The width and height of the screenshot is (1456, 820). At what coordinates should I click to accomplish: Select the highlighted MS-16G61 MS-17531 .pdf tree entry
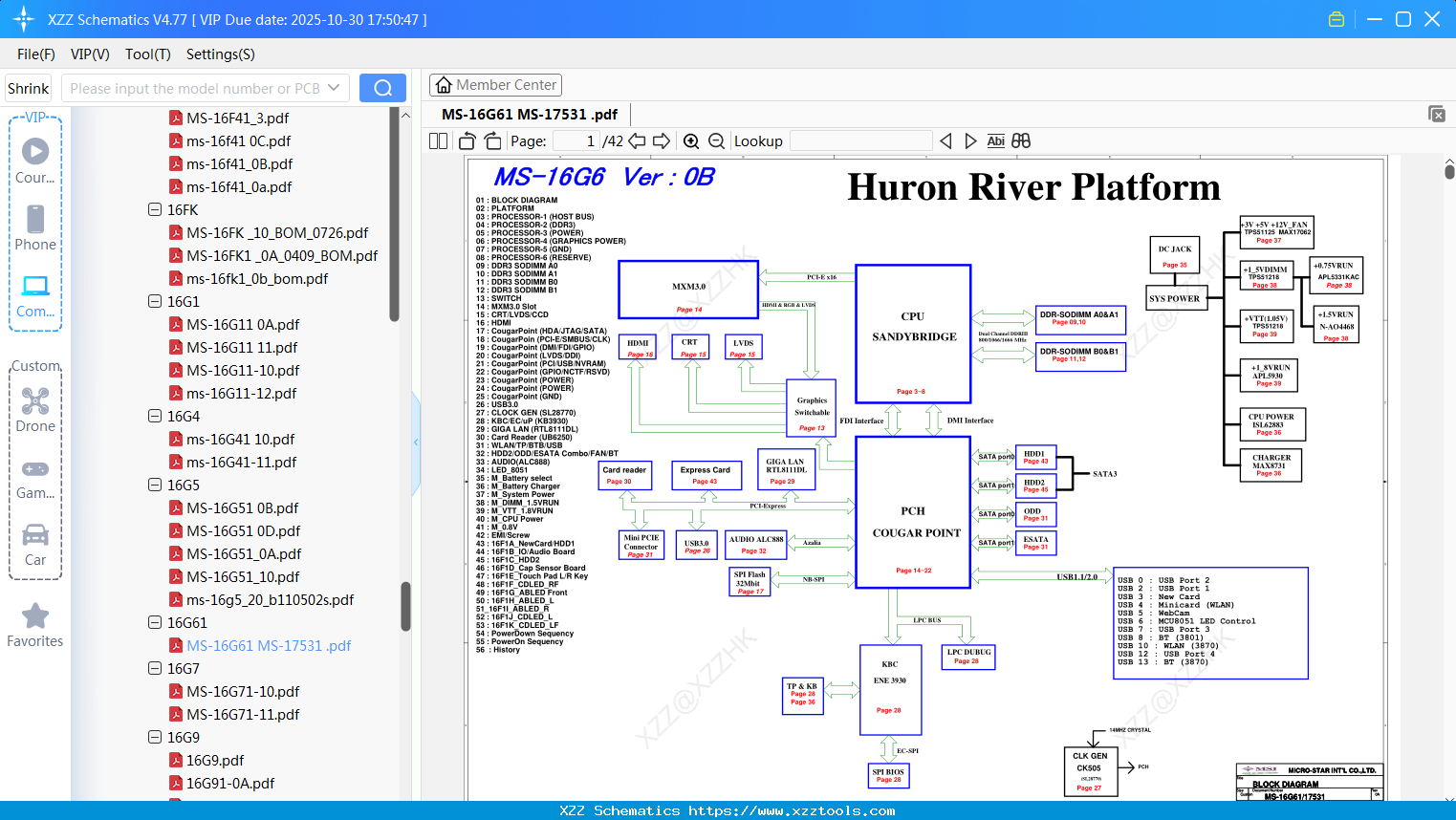click(x=269, y=645)
